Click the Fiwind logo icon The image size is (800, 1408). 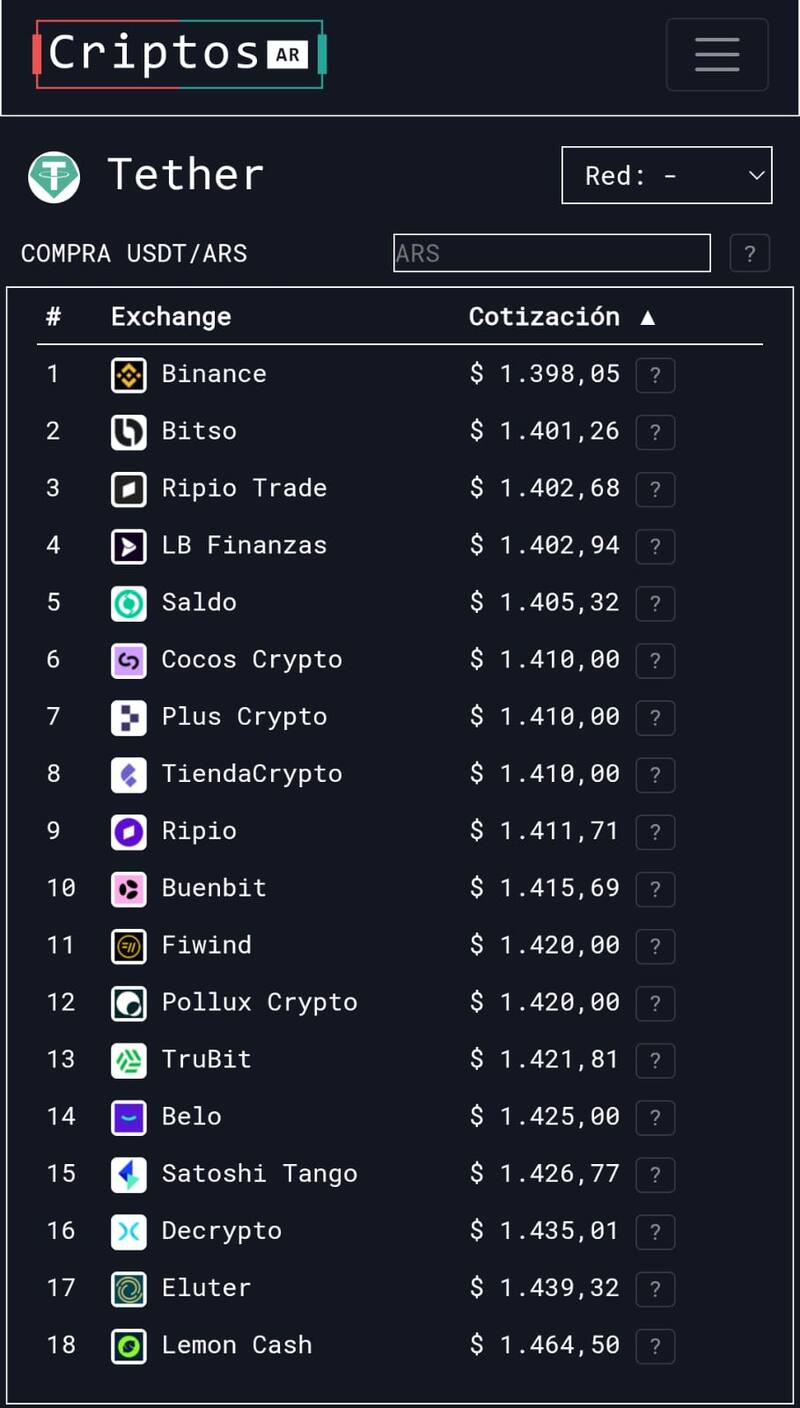(128, 946)
